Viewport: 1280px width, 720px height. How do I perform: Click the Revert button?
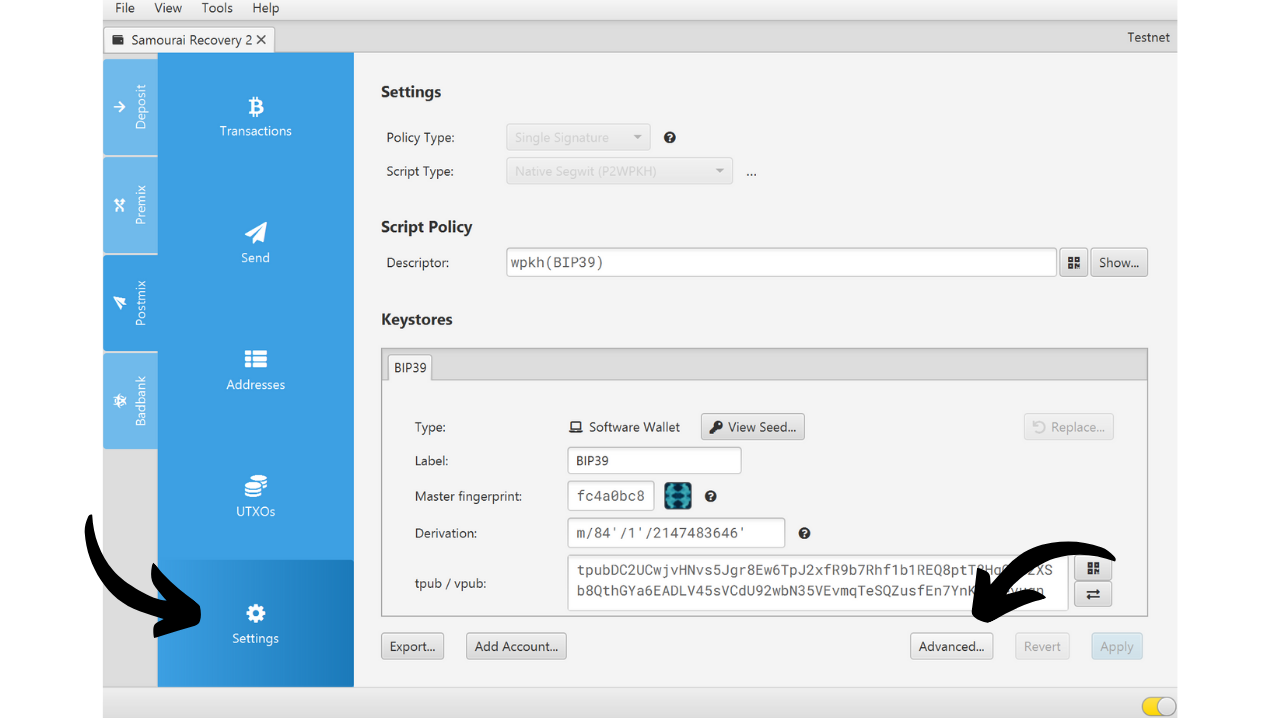coord(1042,646)
